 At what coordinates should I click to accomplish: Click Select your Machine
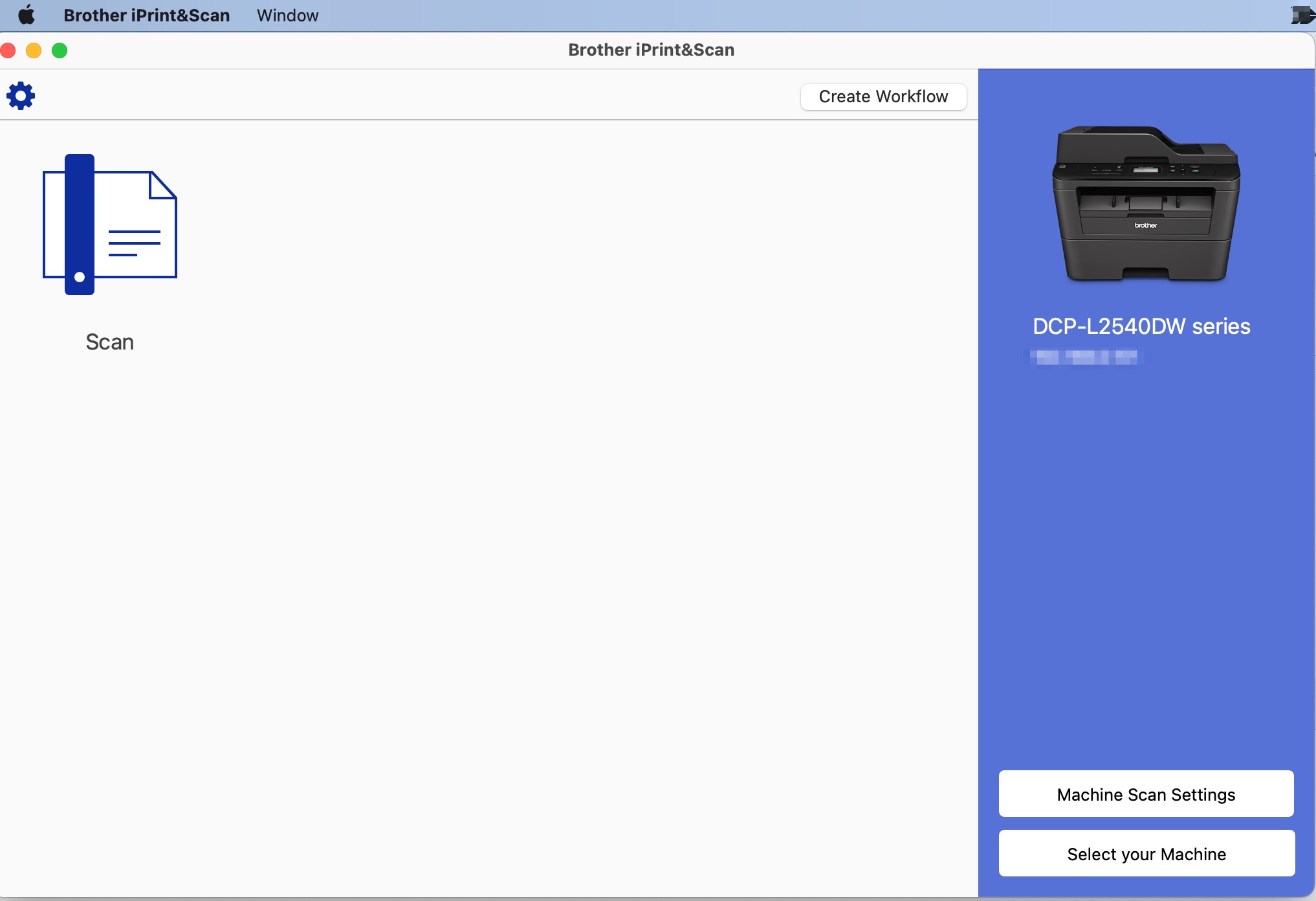click(x=1145, y=853)
